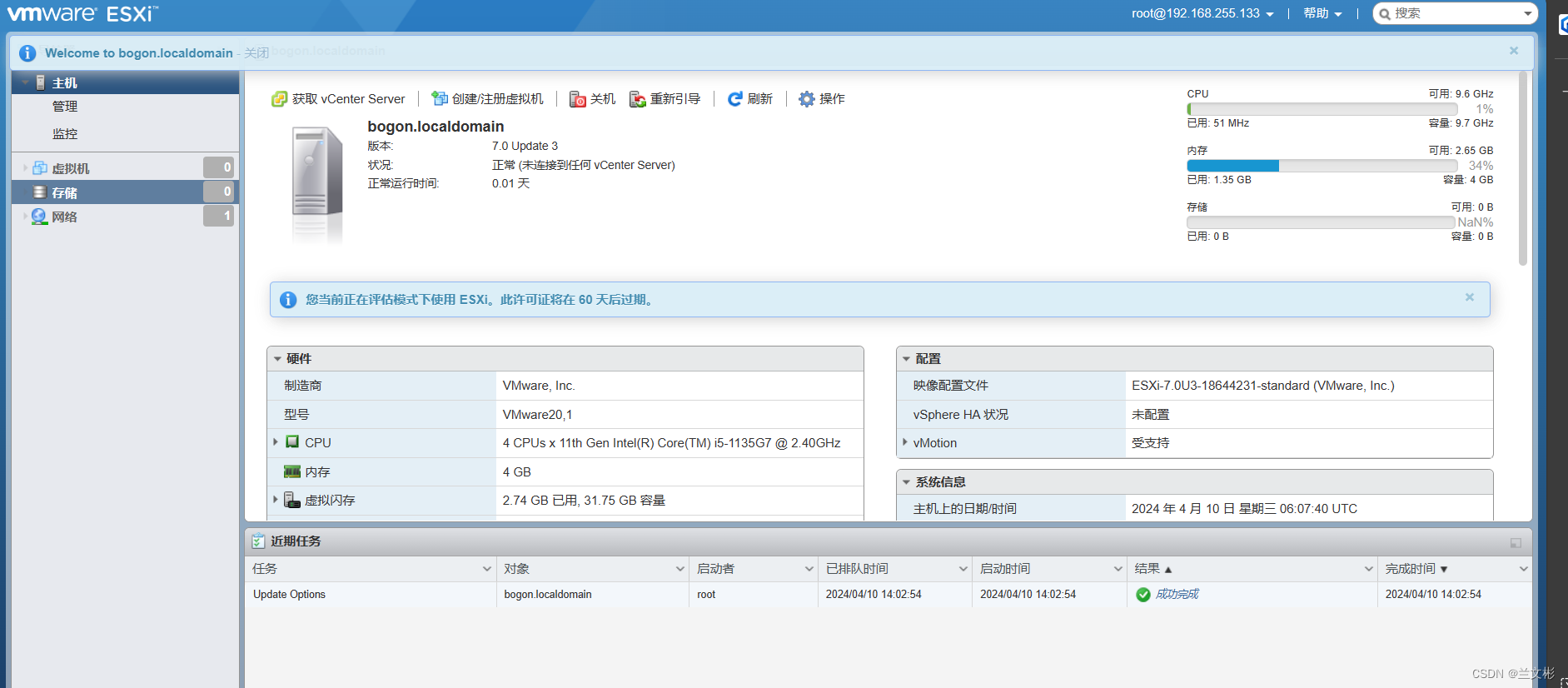
Task: Click the info icon in evaluation license notice
Action: (x=288, y=300)
